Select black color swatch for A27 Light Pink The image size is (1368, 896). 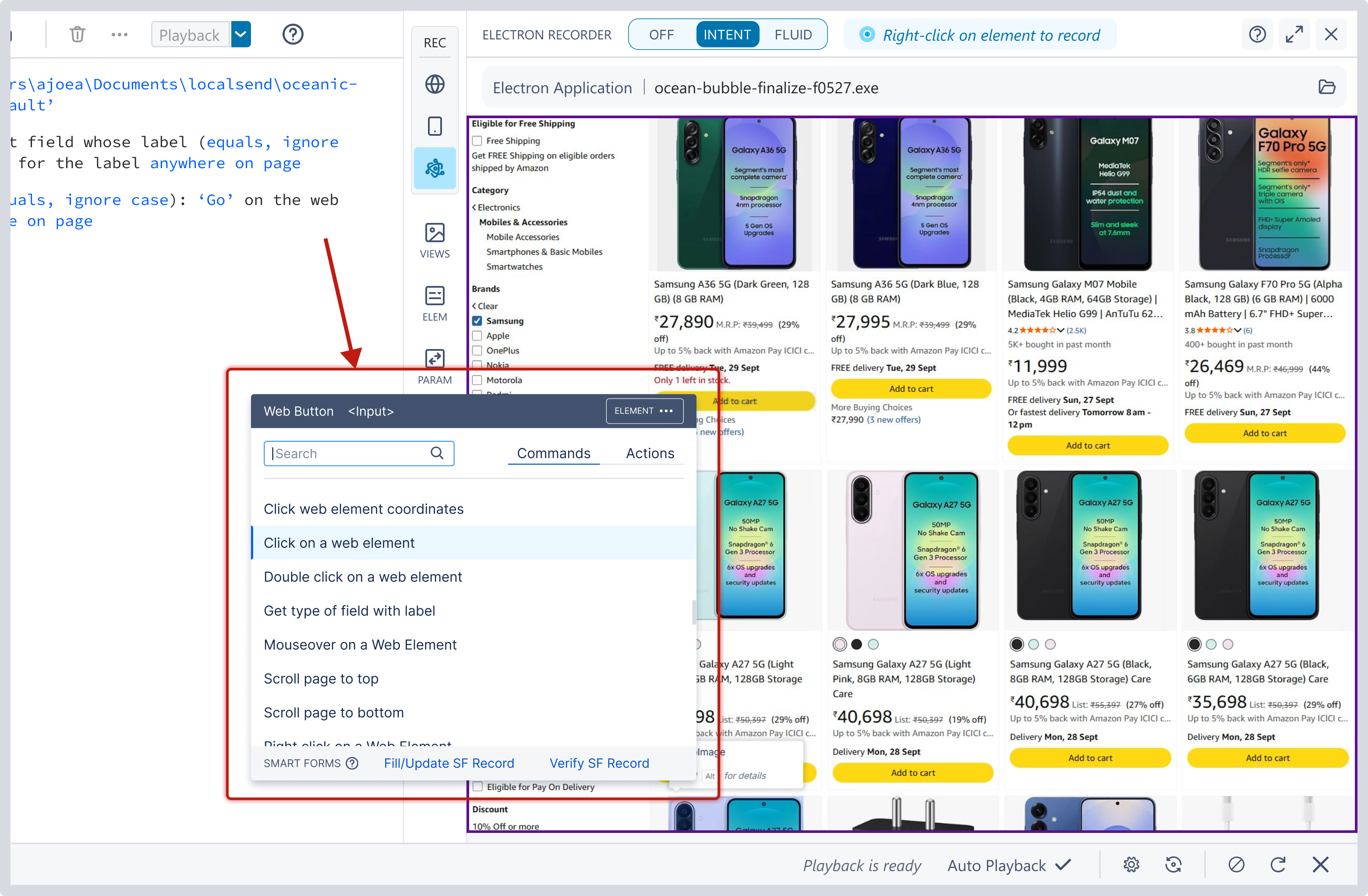[856, 644]
